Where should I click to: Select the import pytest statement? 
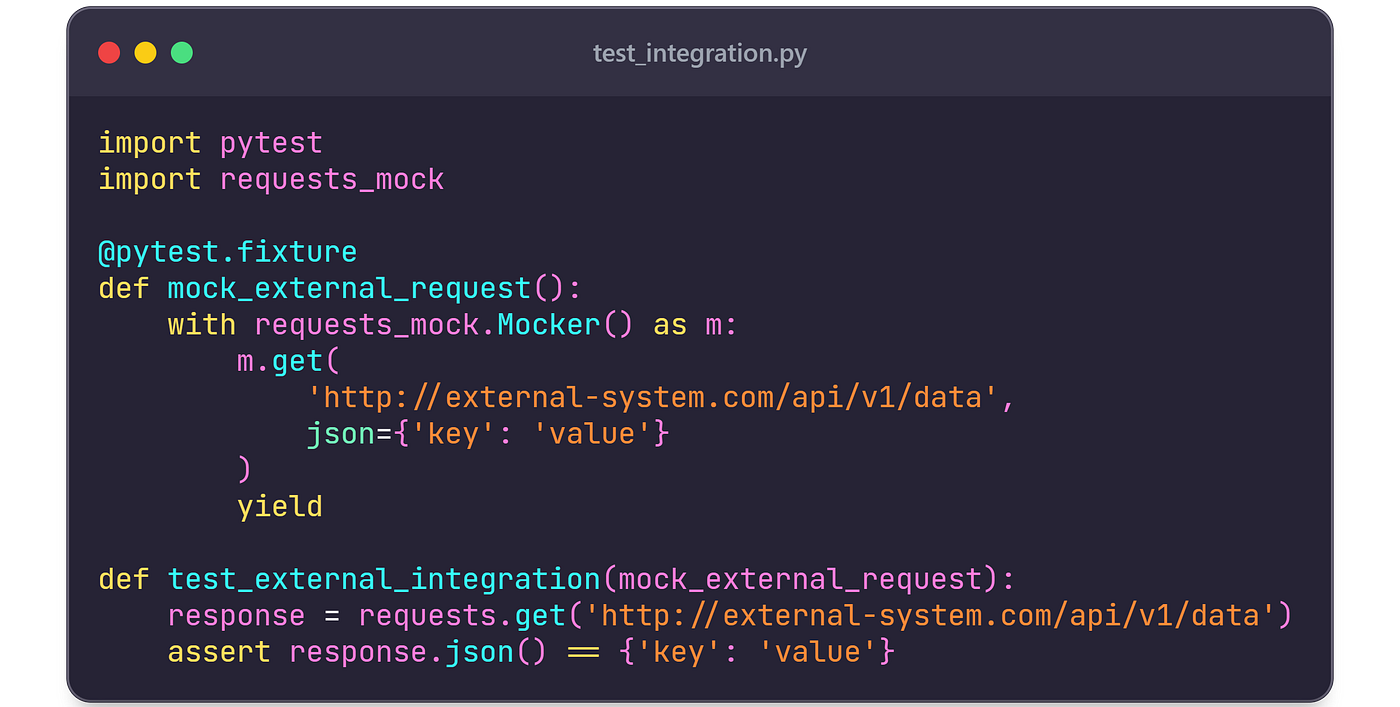pyautogui.click(x=210, y=142)
